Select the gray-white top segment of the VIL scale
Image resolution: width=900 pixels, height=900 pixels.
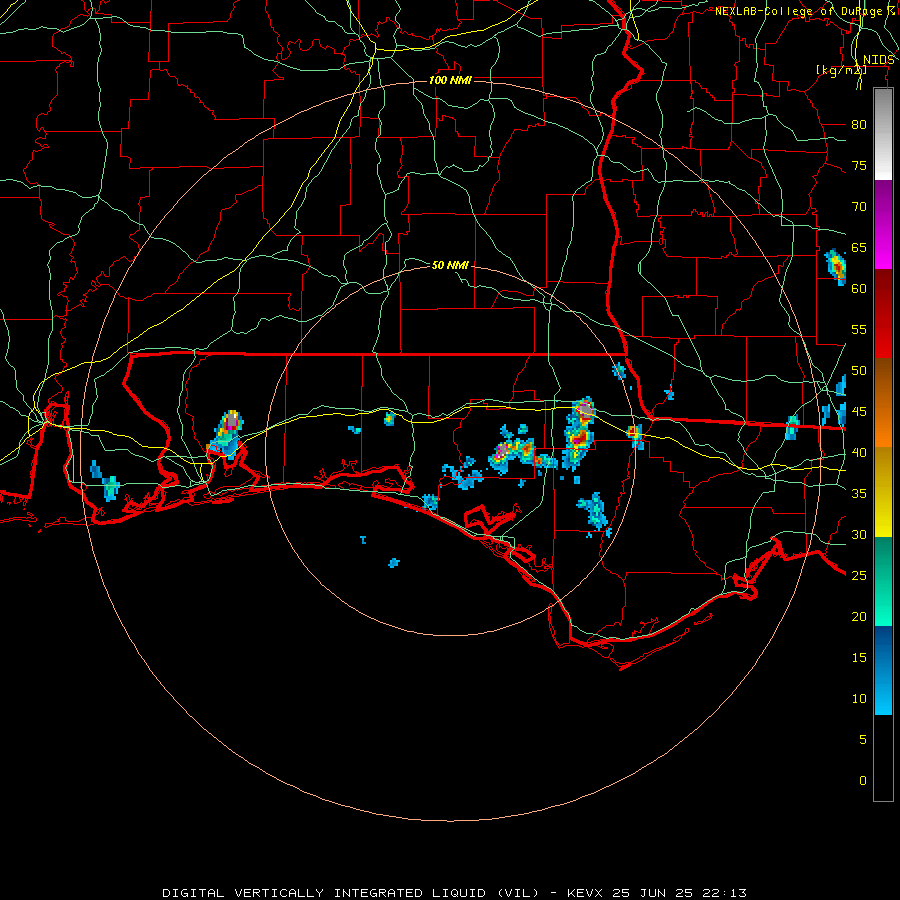click(883, 134)
